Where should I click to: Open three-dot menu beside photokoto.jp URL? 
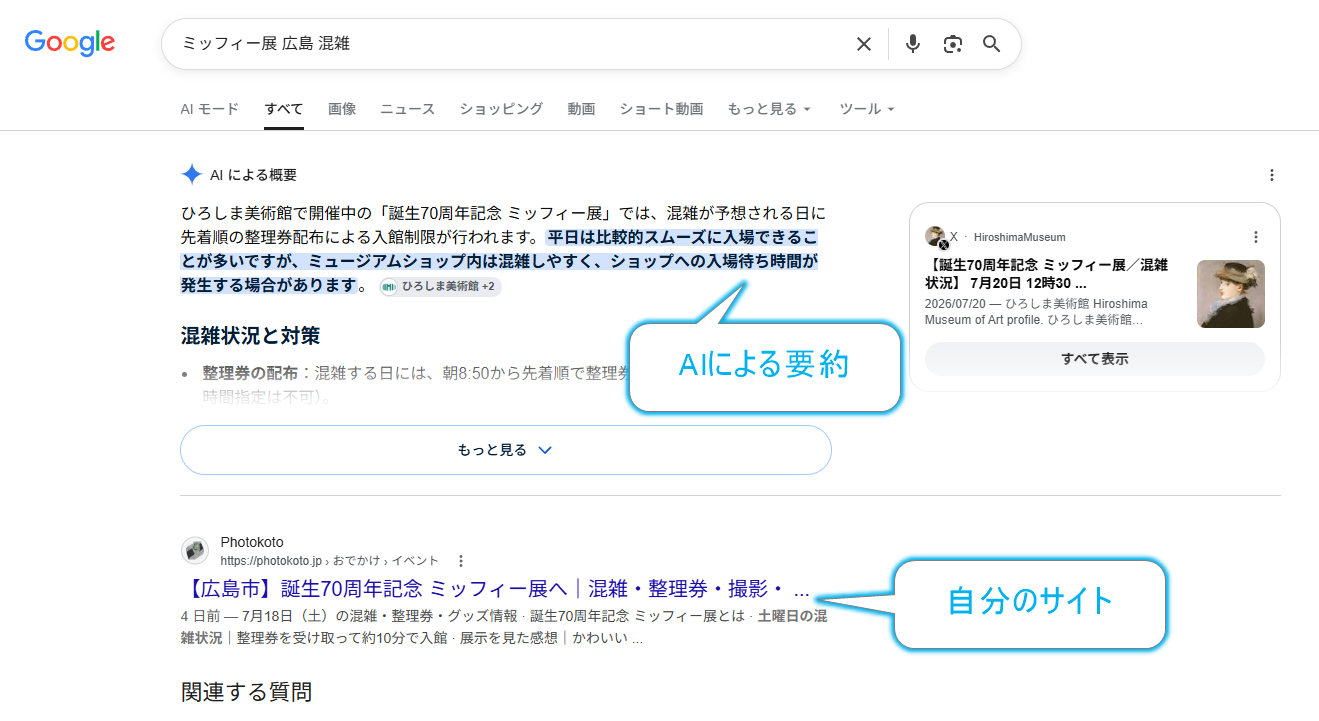coord(461,561)
